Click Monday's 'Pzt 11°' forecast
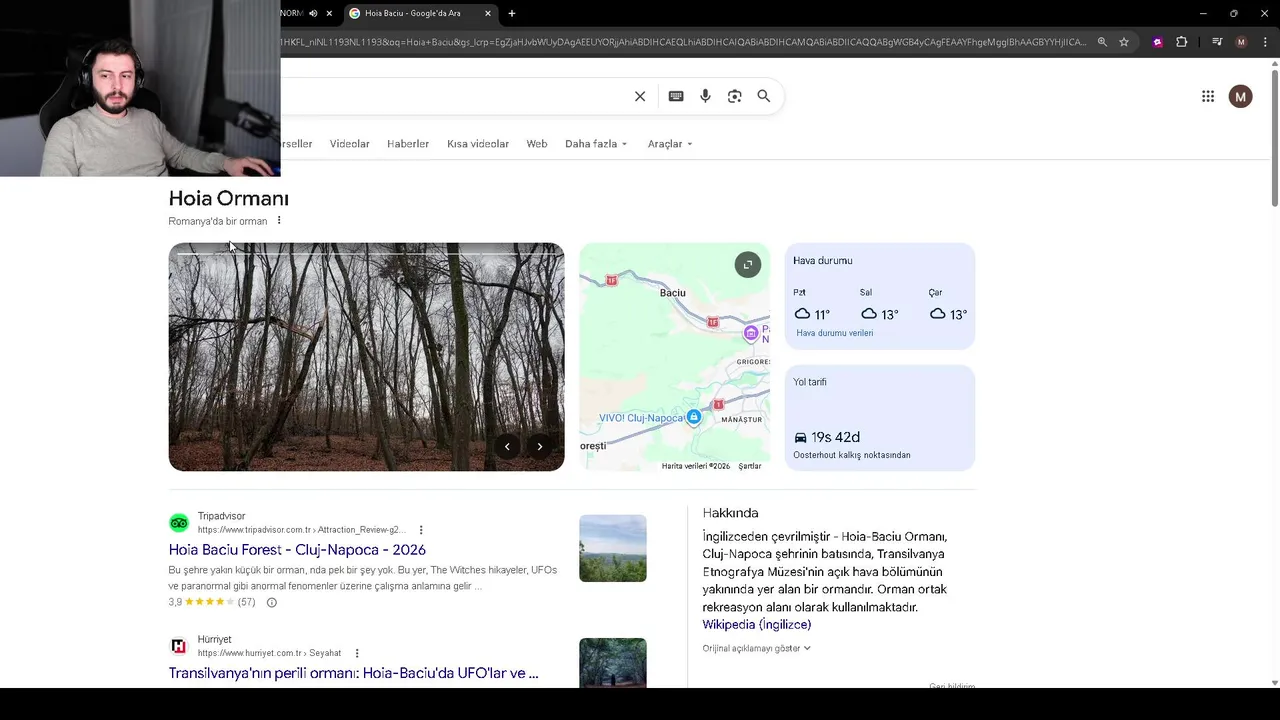 pos(812,305)
